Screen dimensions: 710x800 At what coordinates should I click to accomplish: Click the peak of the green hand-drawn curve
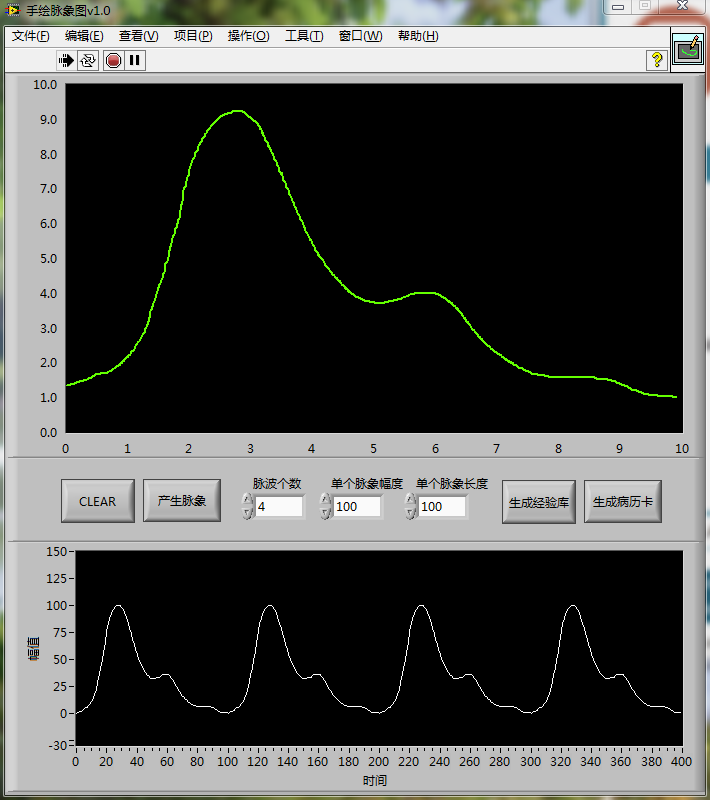[237, 111]
